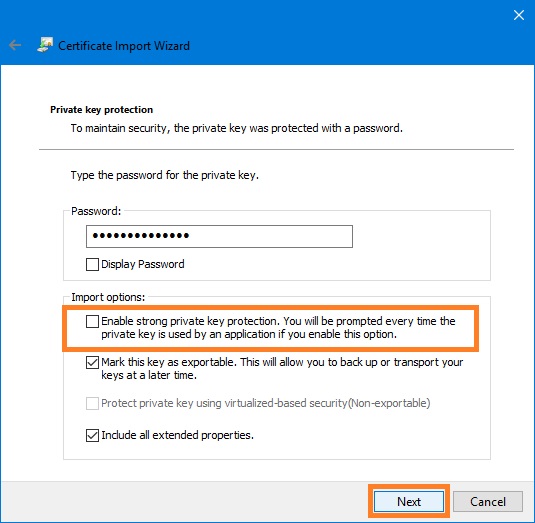Focus the private key Password field
This screenshot has height=523, width=535.
pos(219,236)
